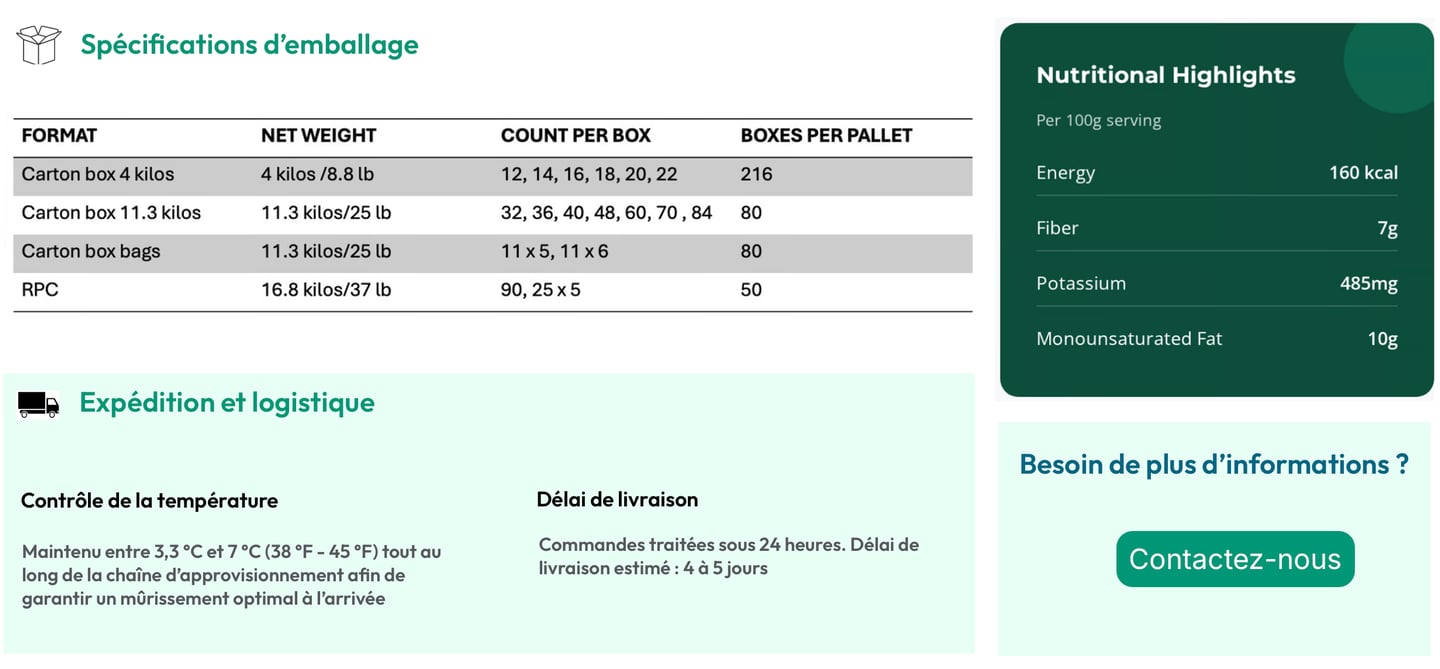Click the RPC format cell
The image size is (1440, 669).
pyautogui.click(x=40, y=290)
